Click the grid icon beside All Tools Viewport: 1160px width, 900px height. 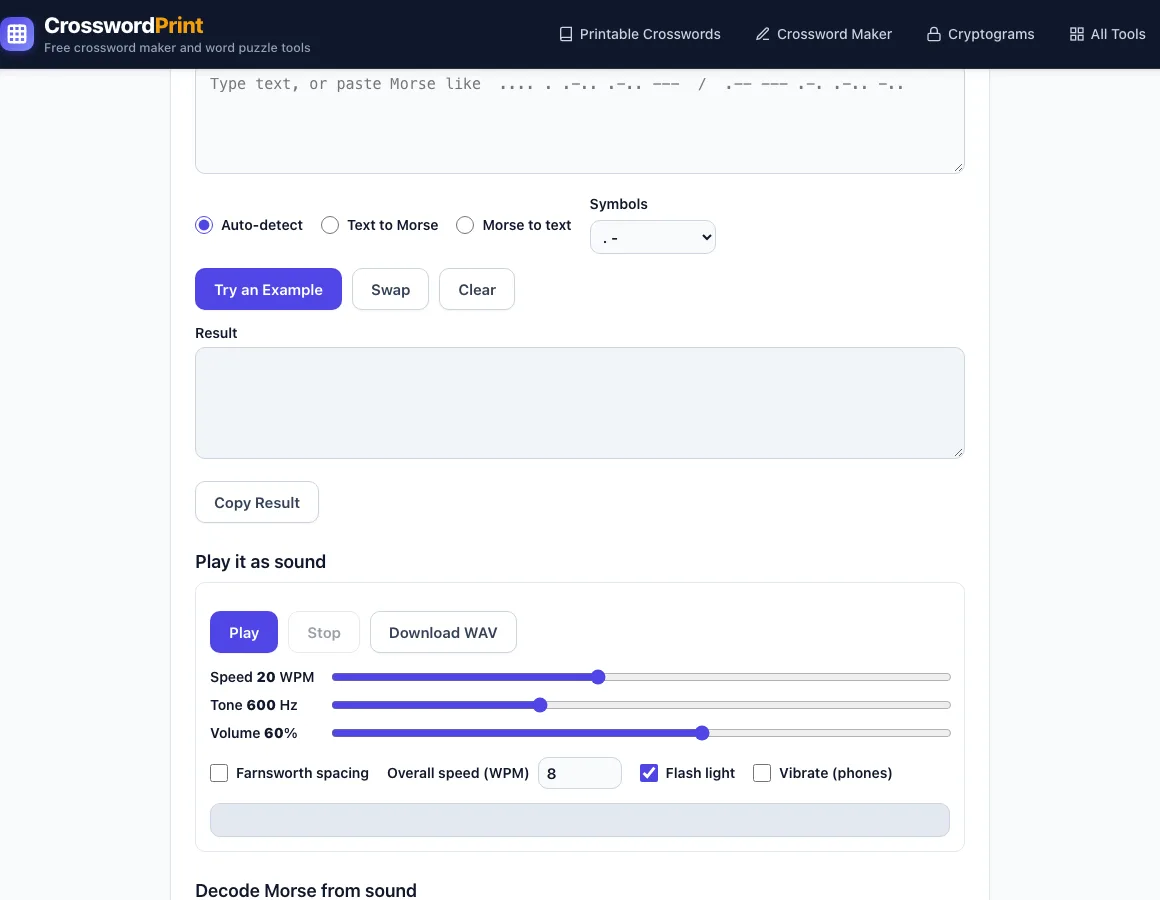click(1076, 34)
